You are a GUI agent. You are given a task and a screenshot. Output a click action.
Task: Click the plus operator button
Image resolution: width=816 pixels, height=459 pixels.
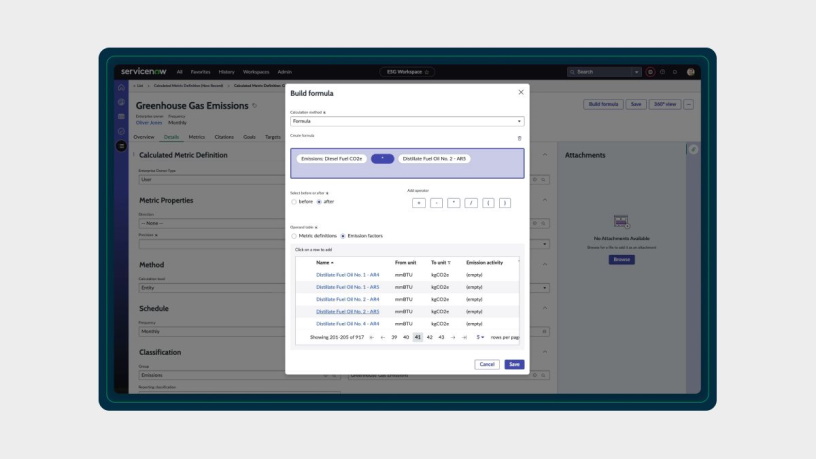(x=418, y=202)
